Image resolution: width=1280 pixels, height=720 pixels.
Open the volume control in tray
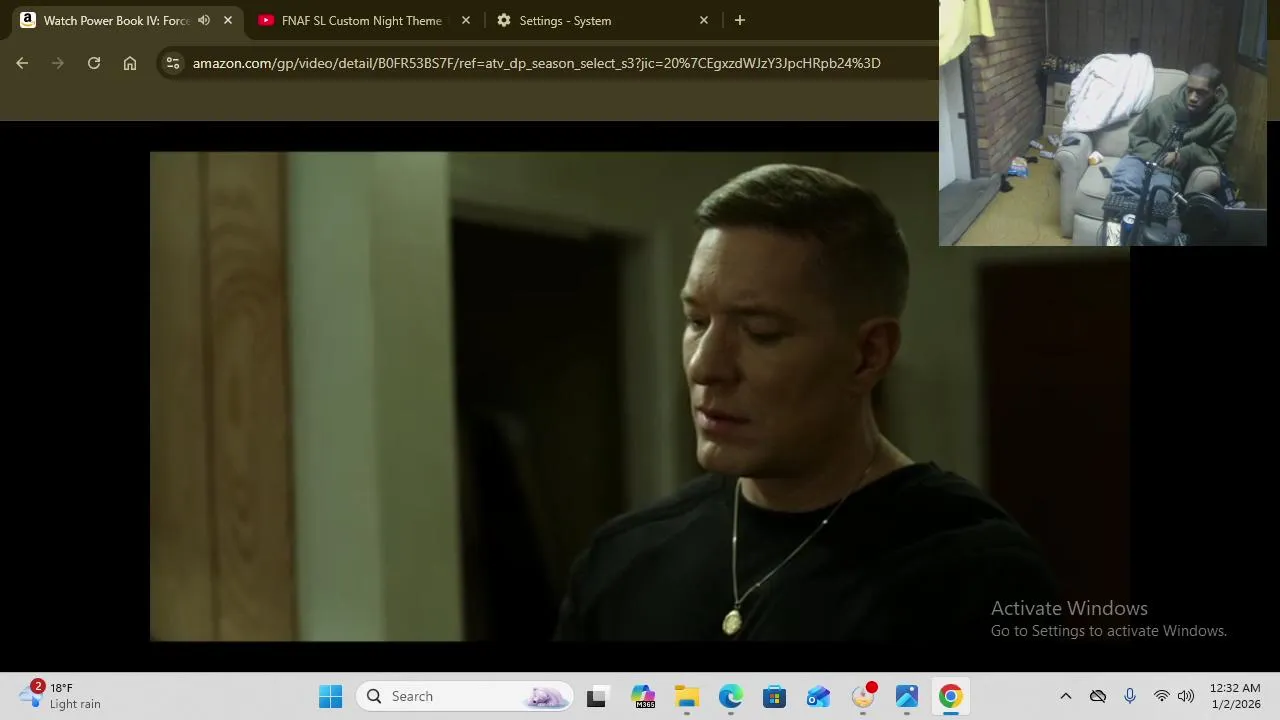coord(1186,696)
